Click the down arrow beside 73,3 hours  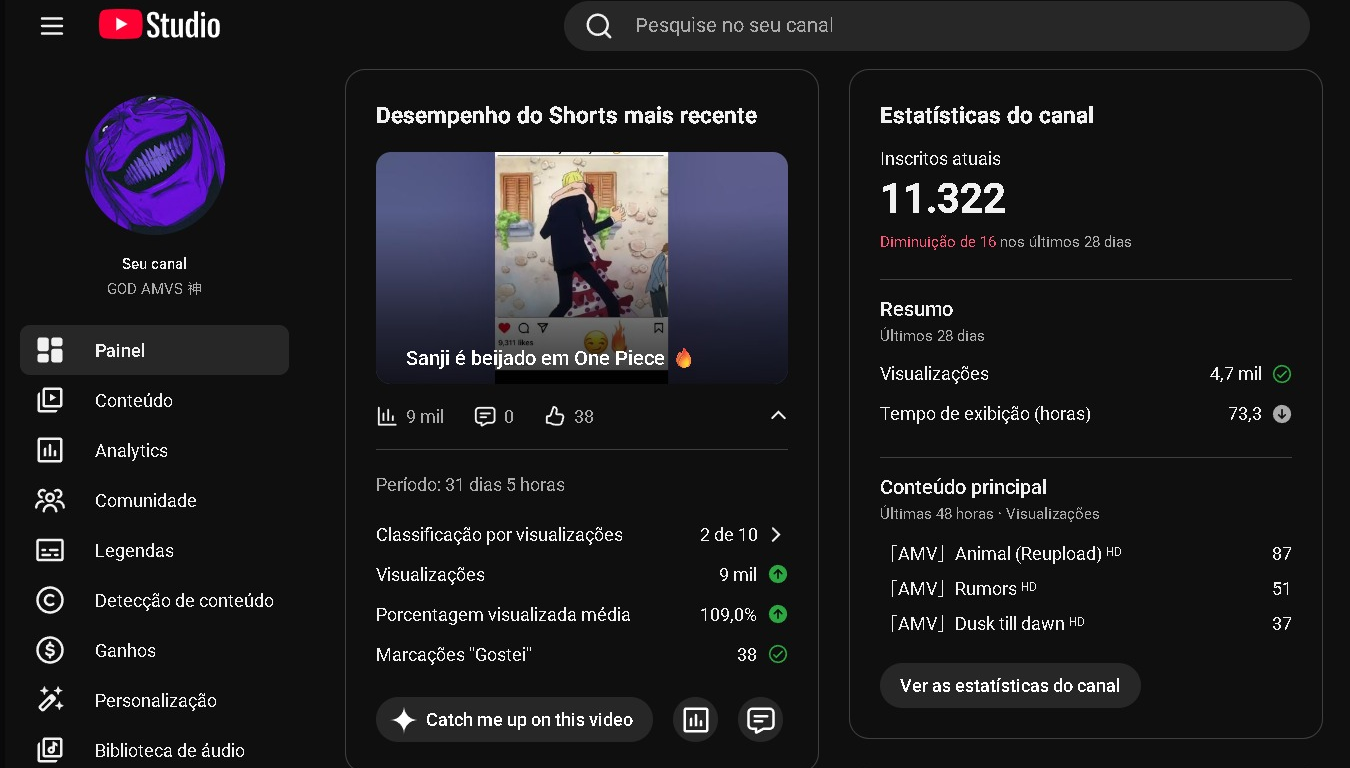click(1282, 414)
